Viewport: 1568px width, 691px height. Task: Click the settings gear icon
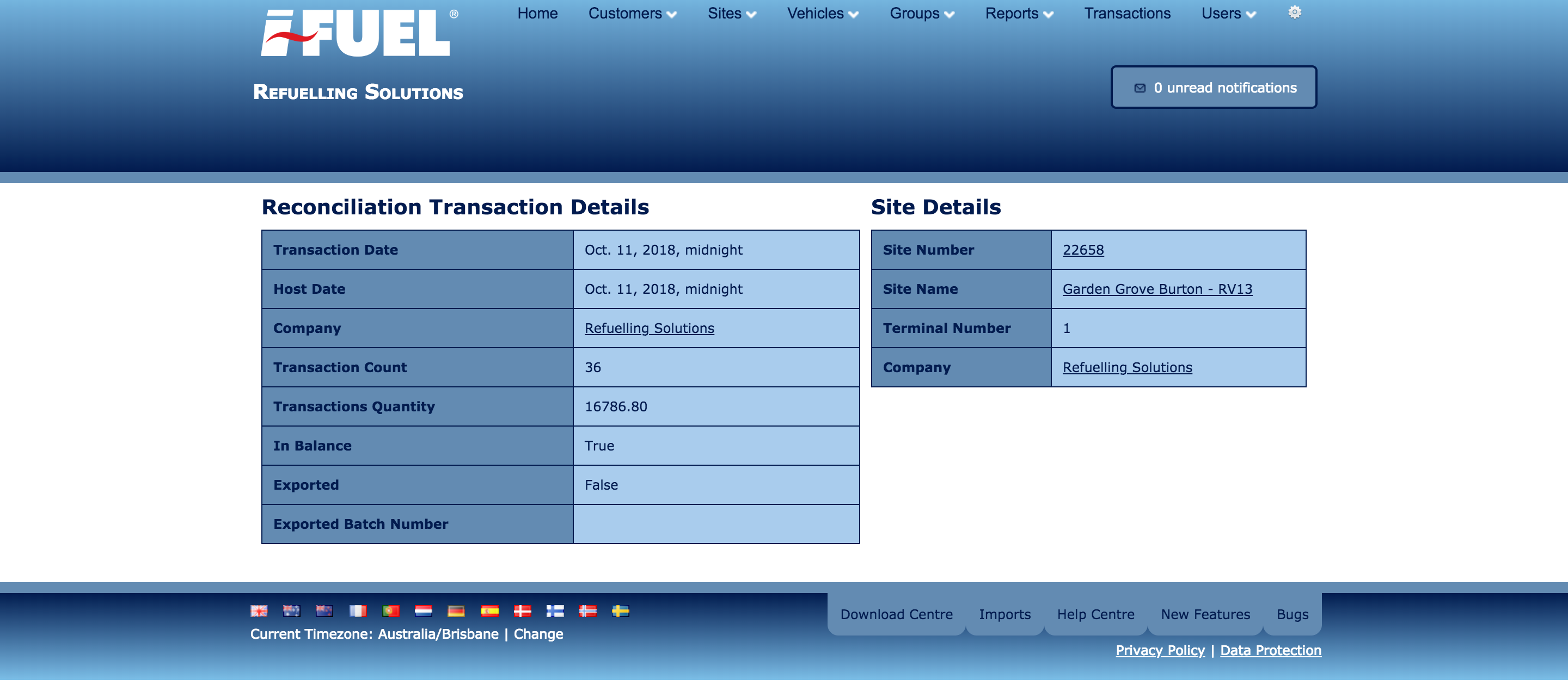tap(1294, 13)
